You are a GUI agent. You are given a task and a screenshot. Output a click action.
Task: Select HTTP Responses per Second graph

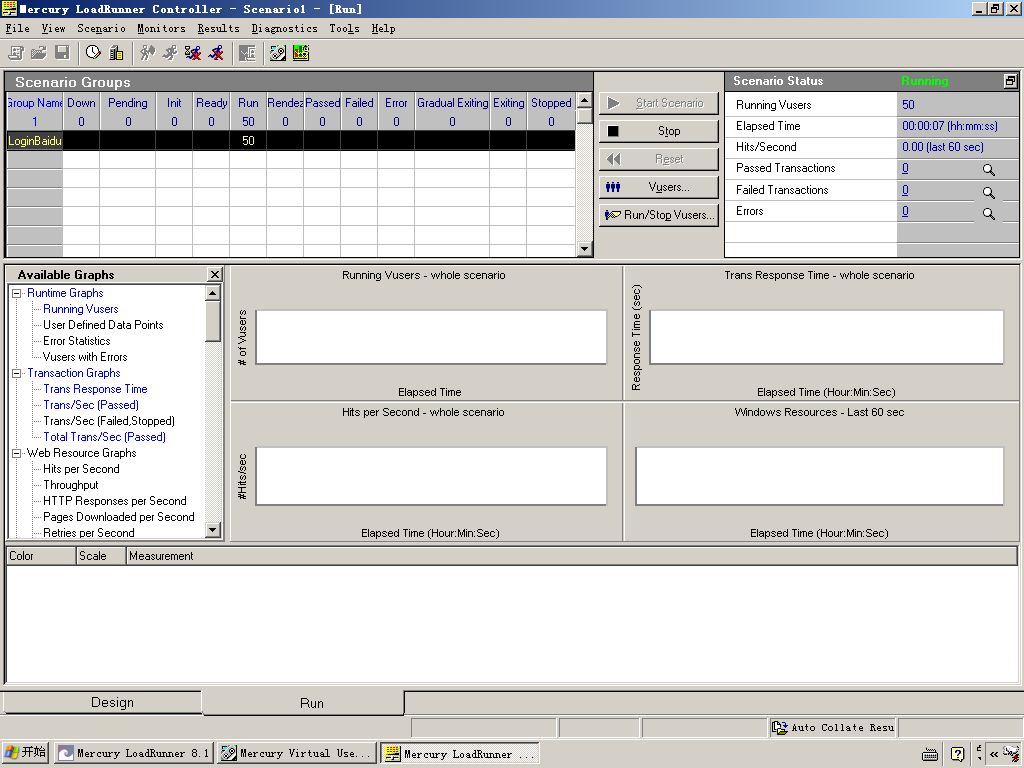click(x=114, y=501)
